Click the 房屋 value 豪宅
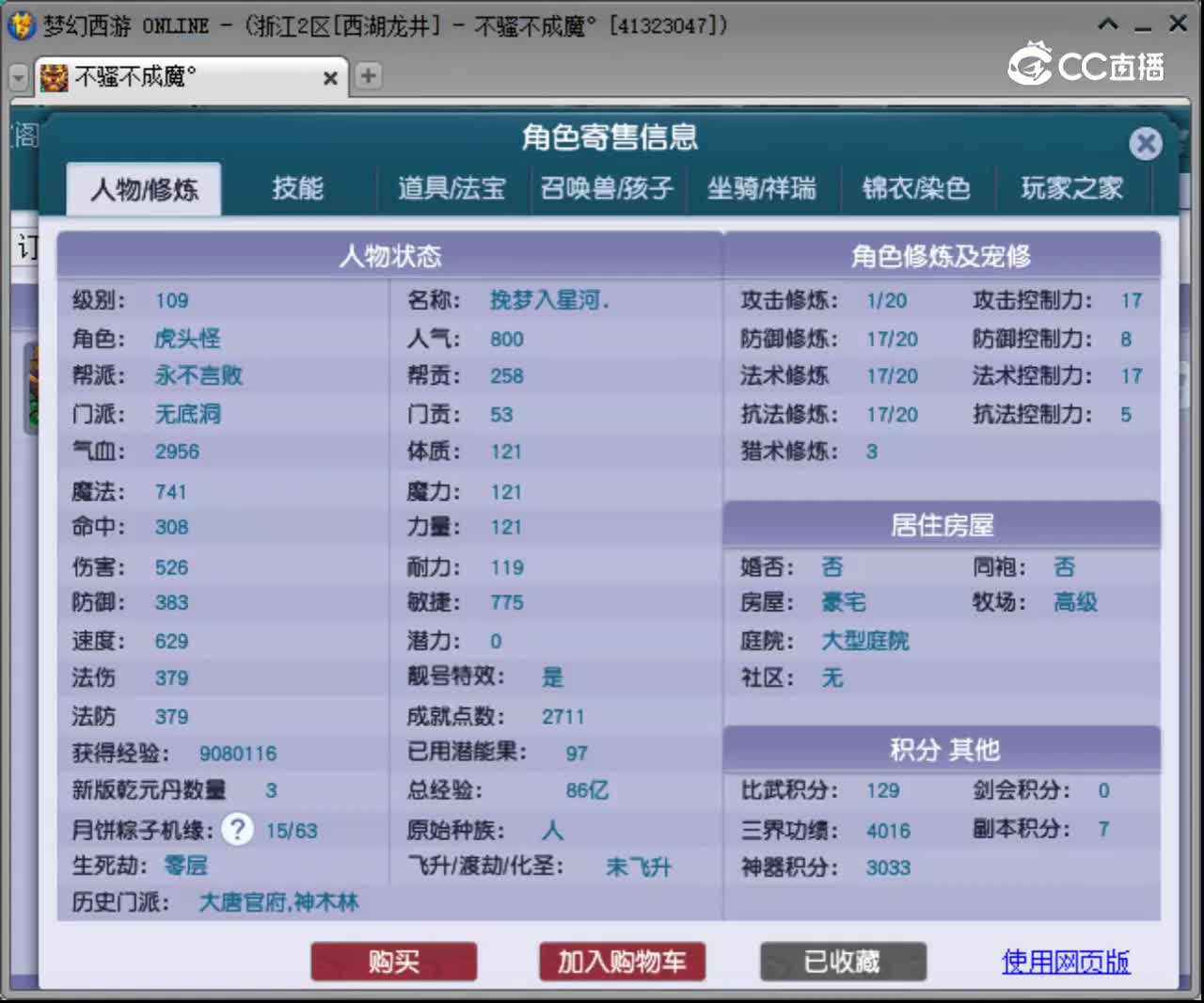This screenshot has width=1204, height=1003. [844, 602]
